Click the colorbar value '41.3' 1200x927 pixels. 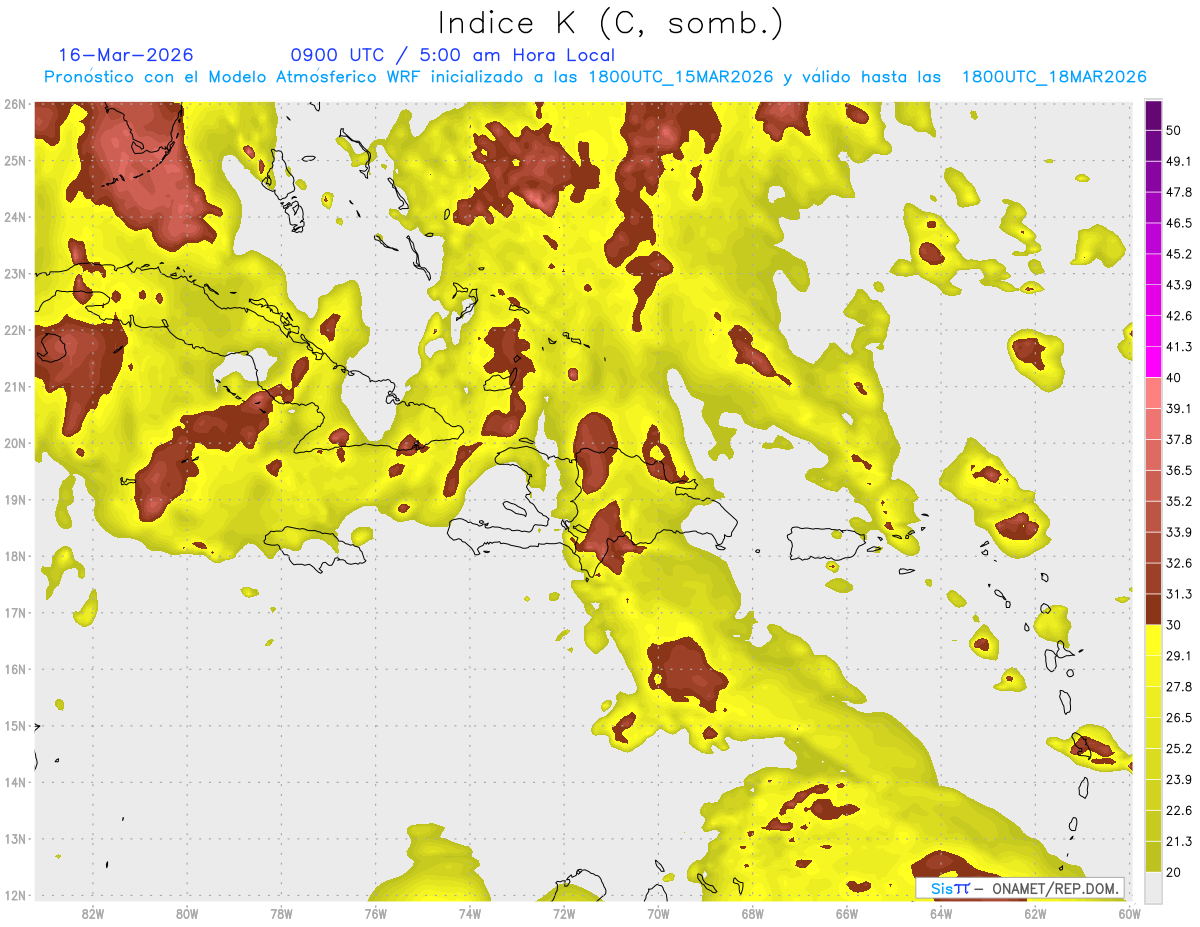1180,347
